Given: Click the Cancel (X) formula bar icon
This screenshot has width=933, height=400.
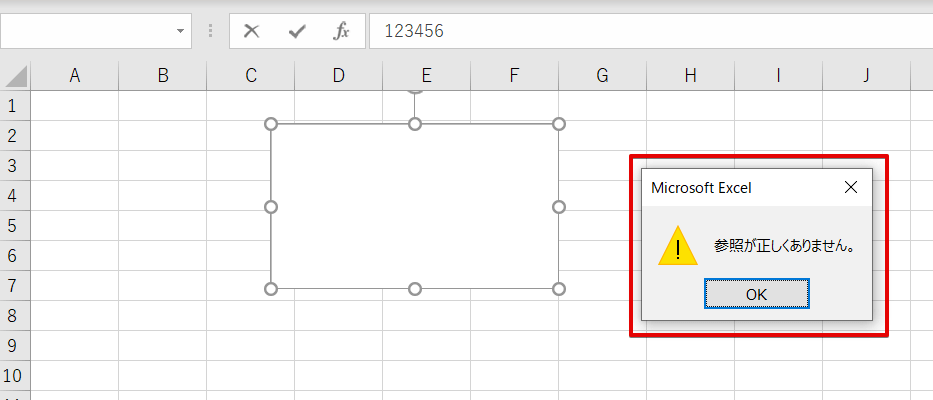Looking at the screenshot, I should pyautogui.click(x=252, y=31).
